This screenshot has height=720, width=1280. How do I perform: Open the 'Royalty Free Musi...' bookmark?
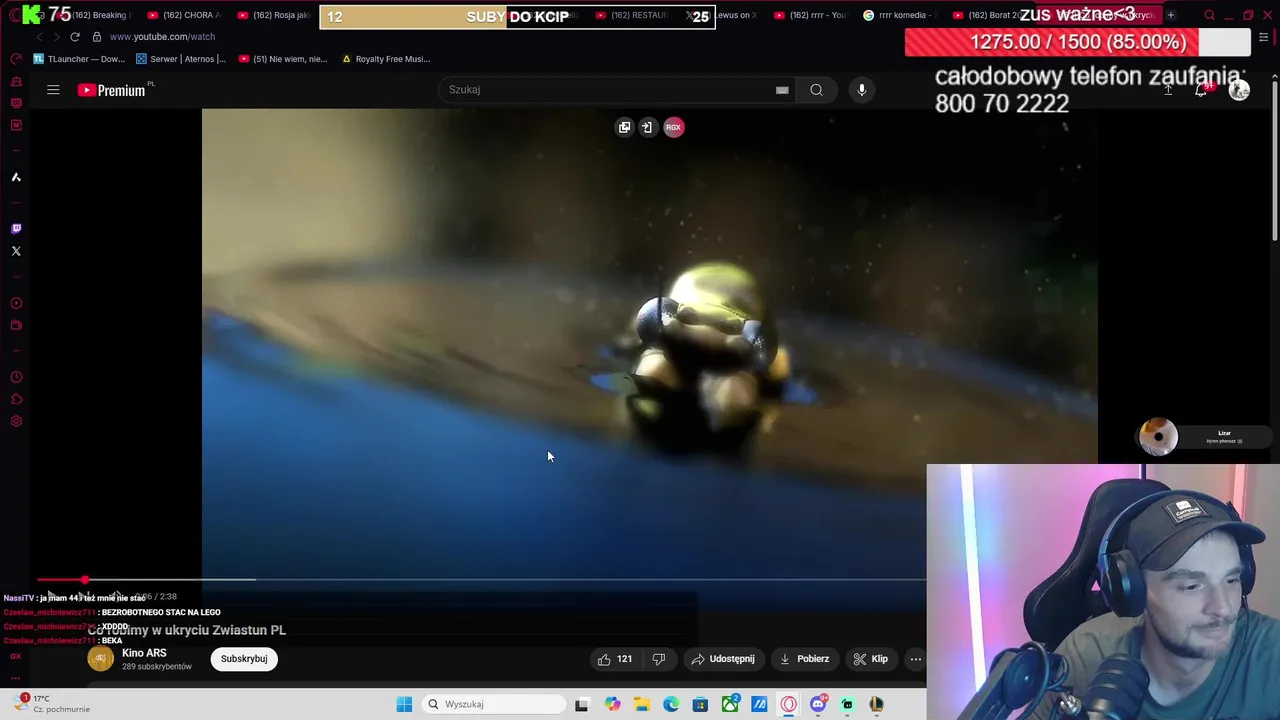point(386,59)
